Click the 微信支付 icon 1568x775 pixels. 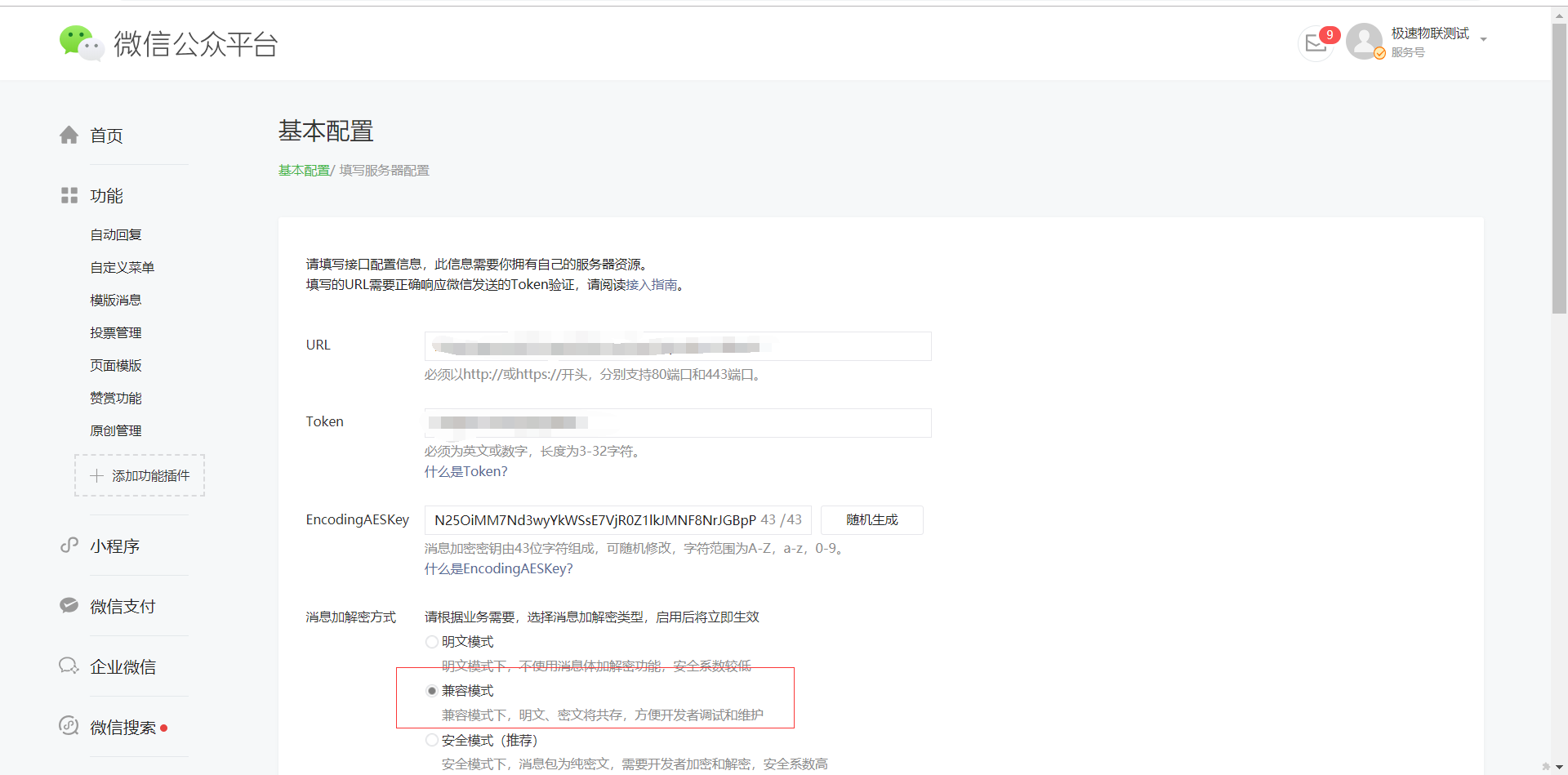pos(69,605)
